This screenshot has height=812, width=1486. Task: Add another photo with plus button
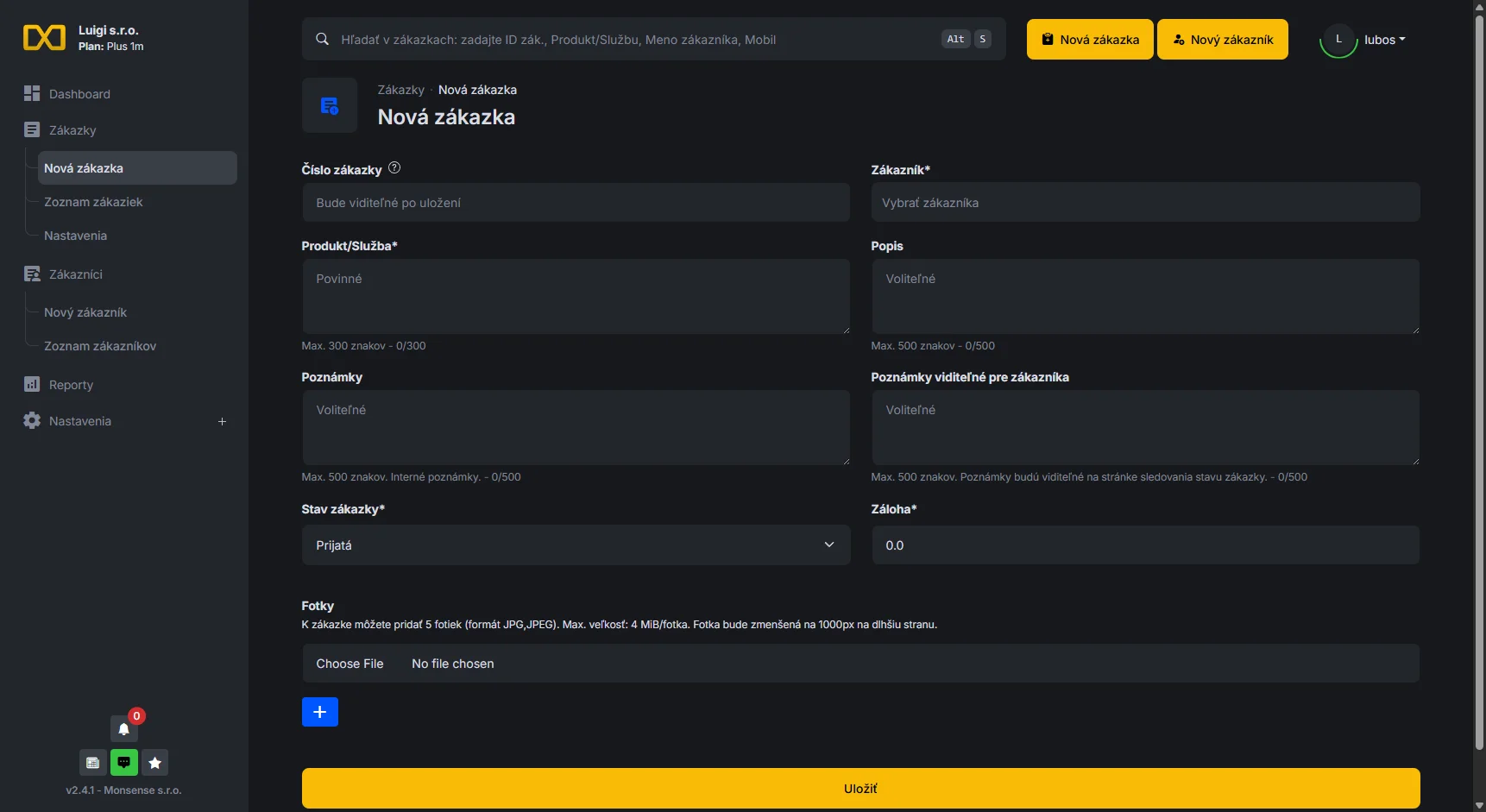click(x=320, y=712)
